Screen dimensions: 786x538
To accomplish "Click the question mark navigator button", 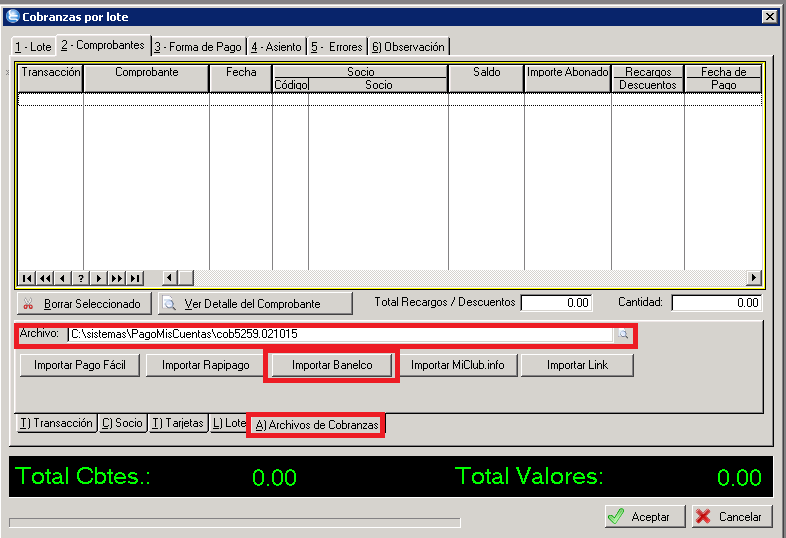I will [81, 278].
